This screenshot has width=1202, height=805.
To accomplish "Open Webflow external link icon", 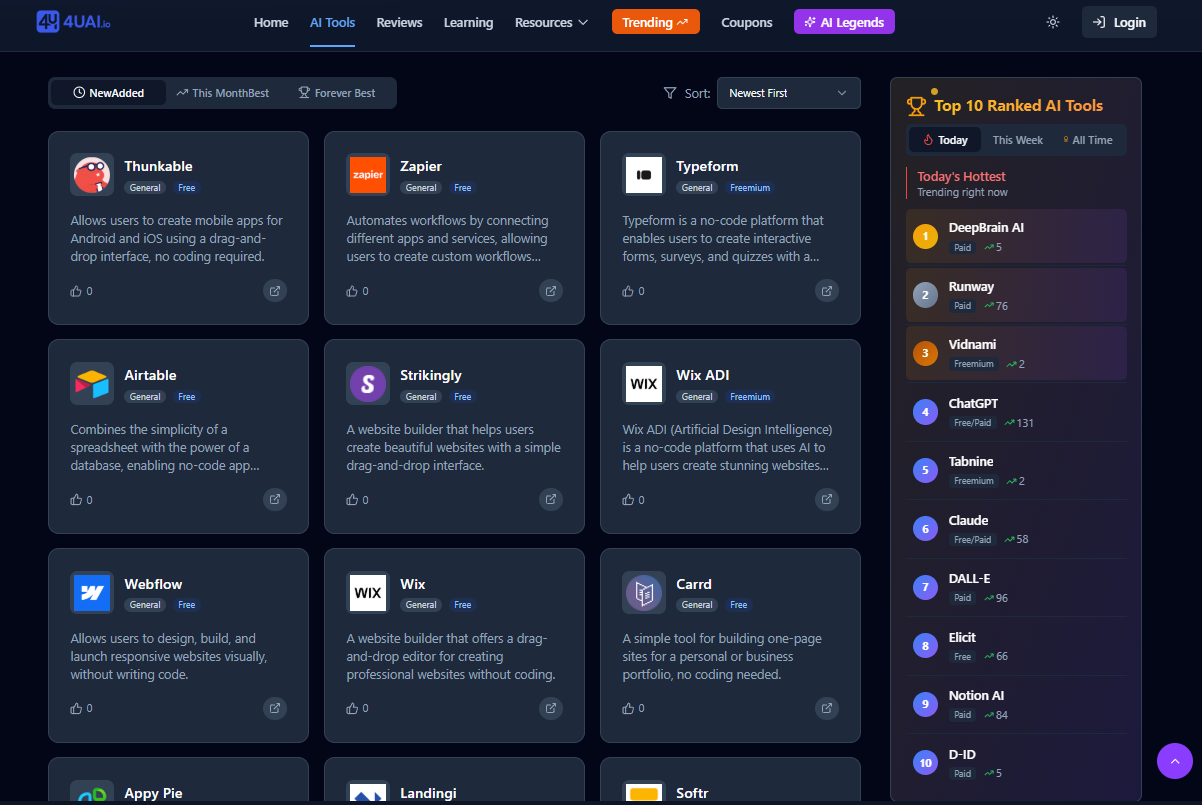I will click(275, 708).
